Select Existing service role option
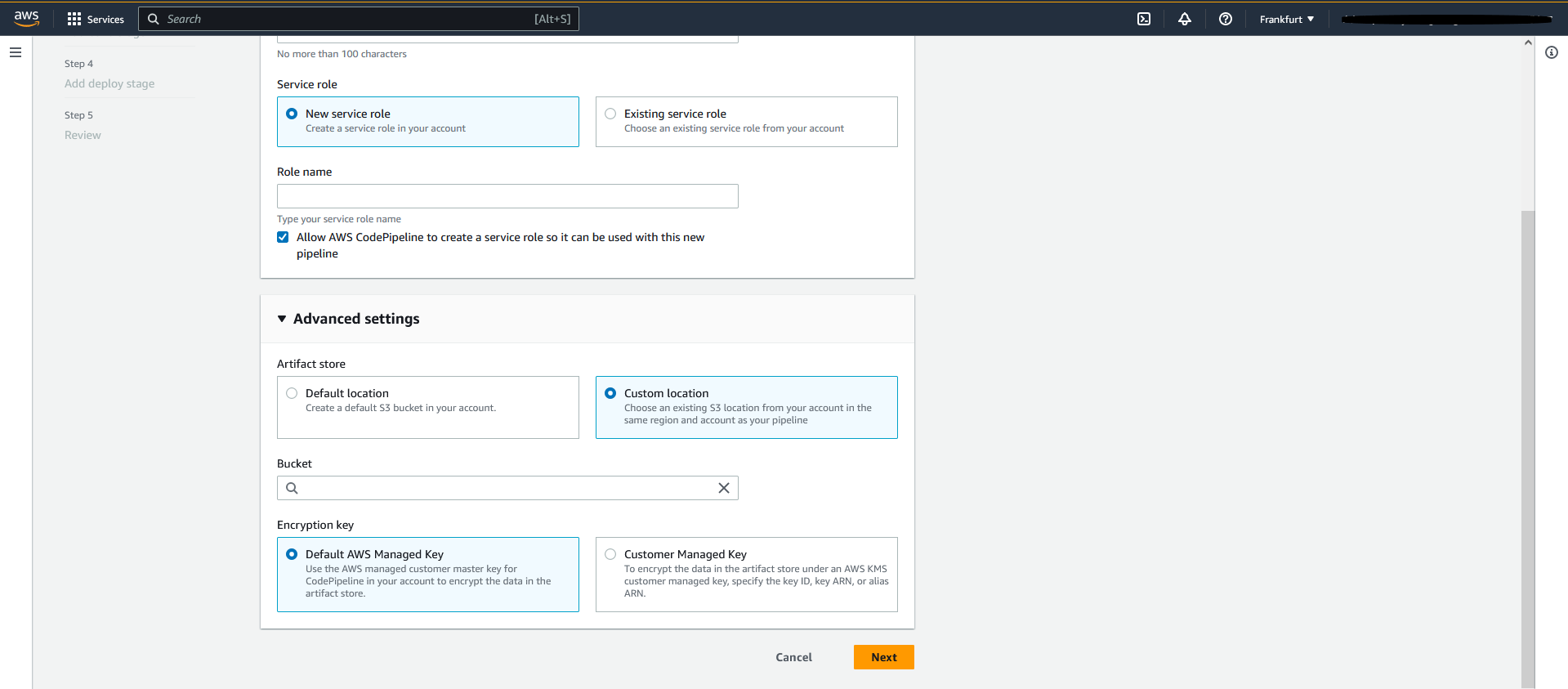 [747, 122]
